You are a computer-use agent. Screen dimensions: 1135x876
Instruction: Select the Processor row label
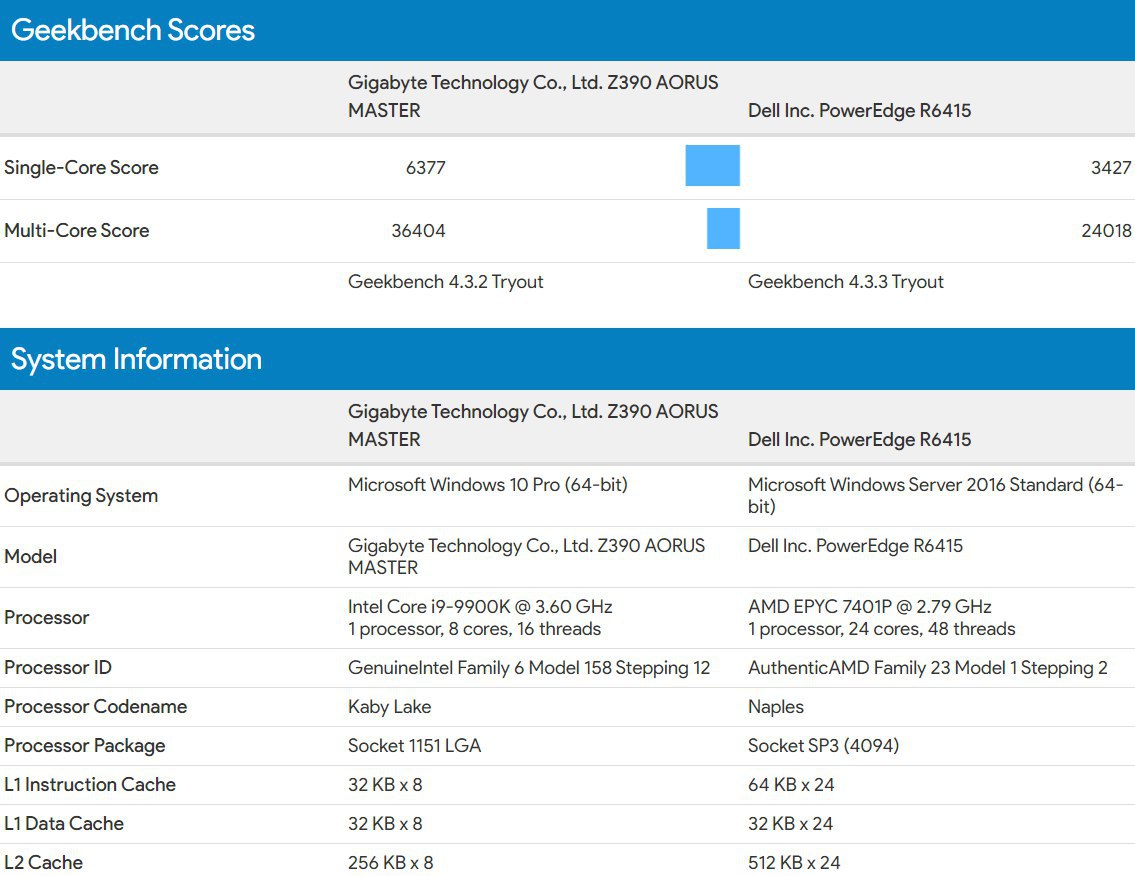pos(46,618)
